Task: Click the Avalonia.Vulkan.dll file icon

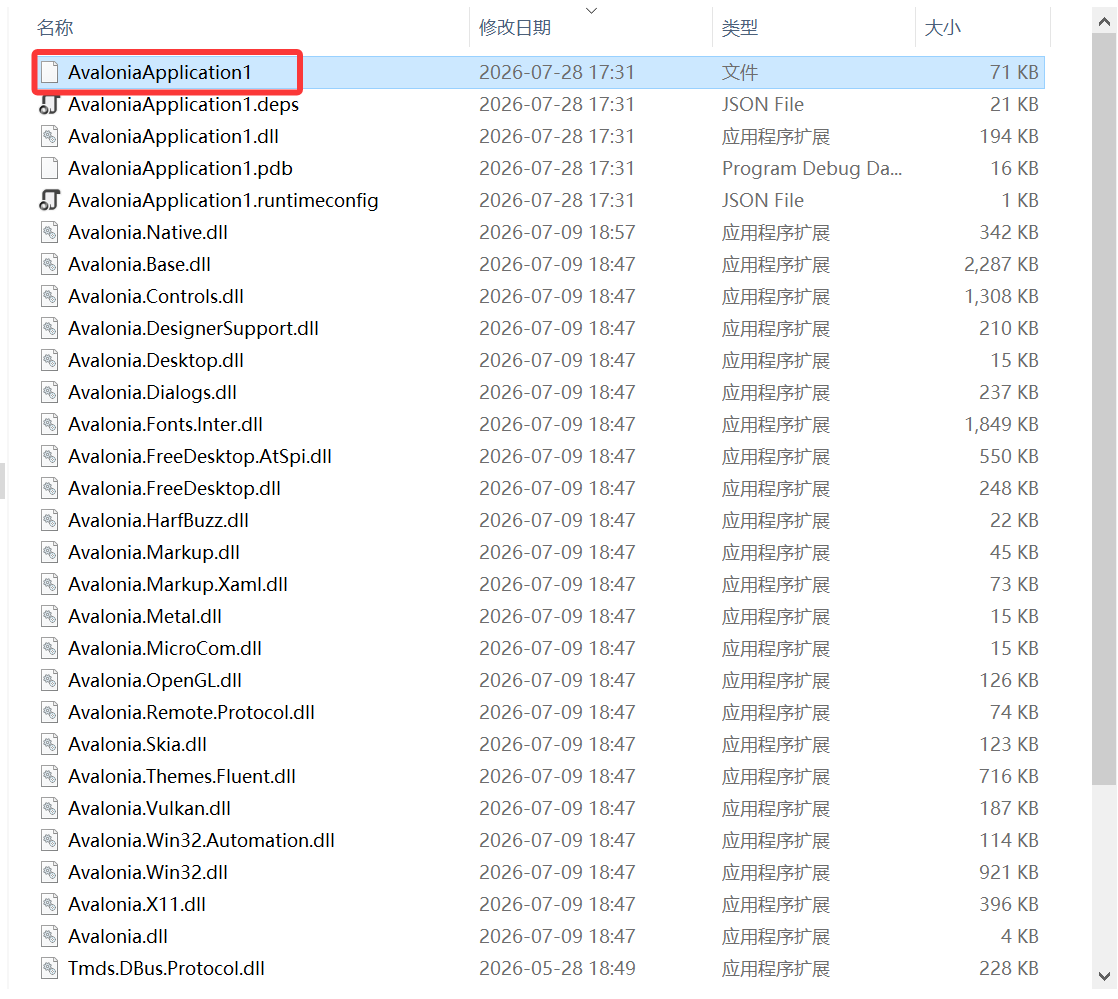Action: click(x=49, y=809)
